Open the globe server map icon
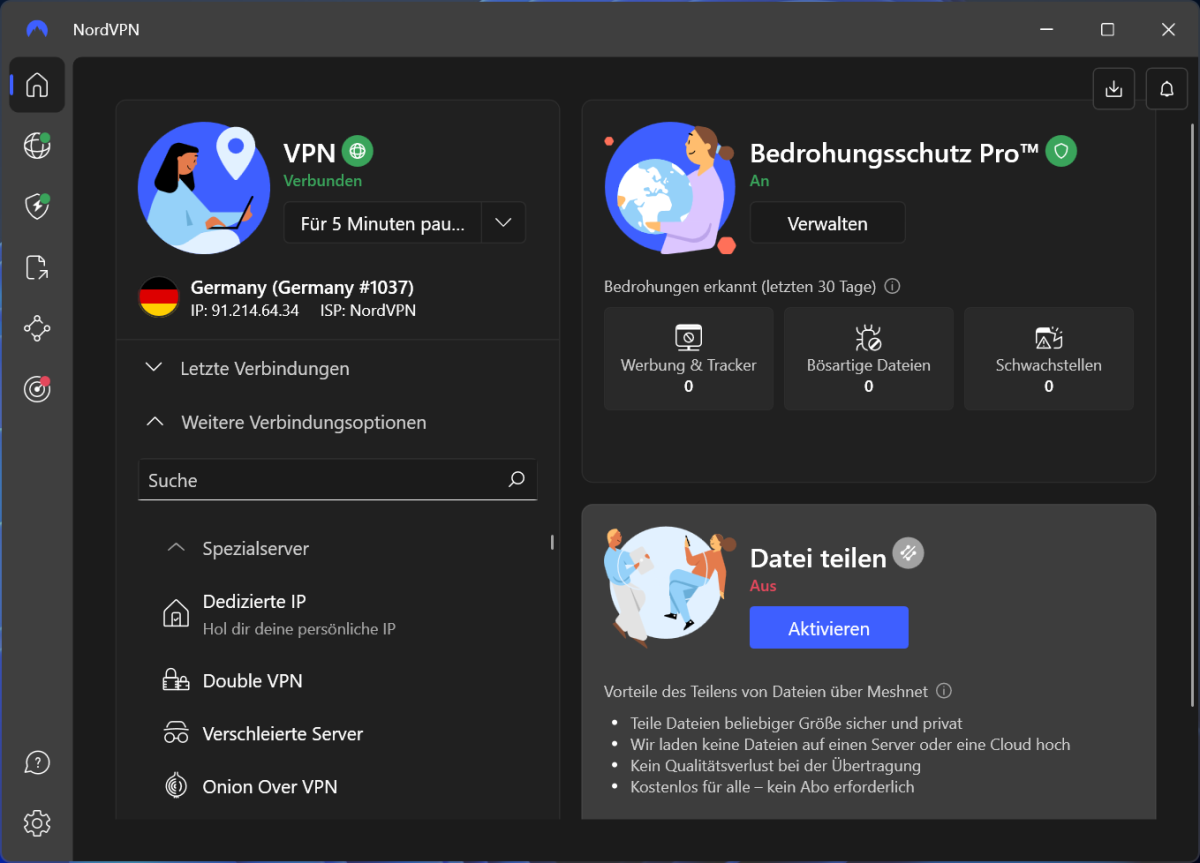This screenshot has height=863, width=1200. [37, 147]
